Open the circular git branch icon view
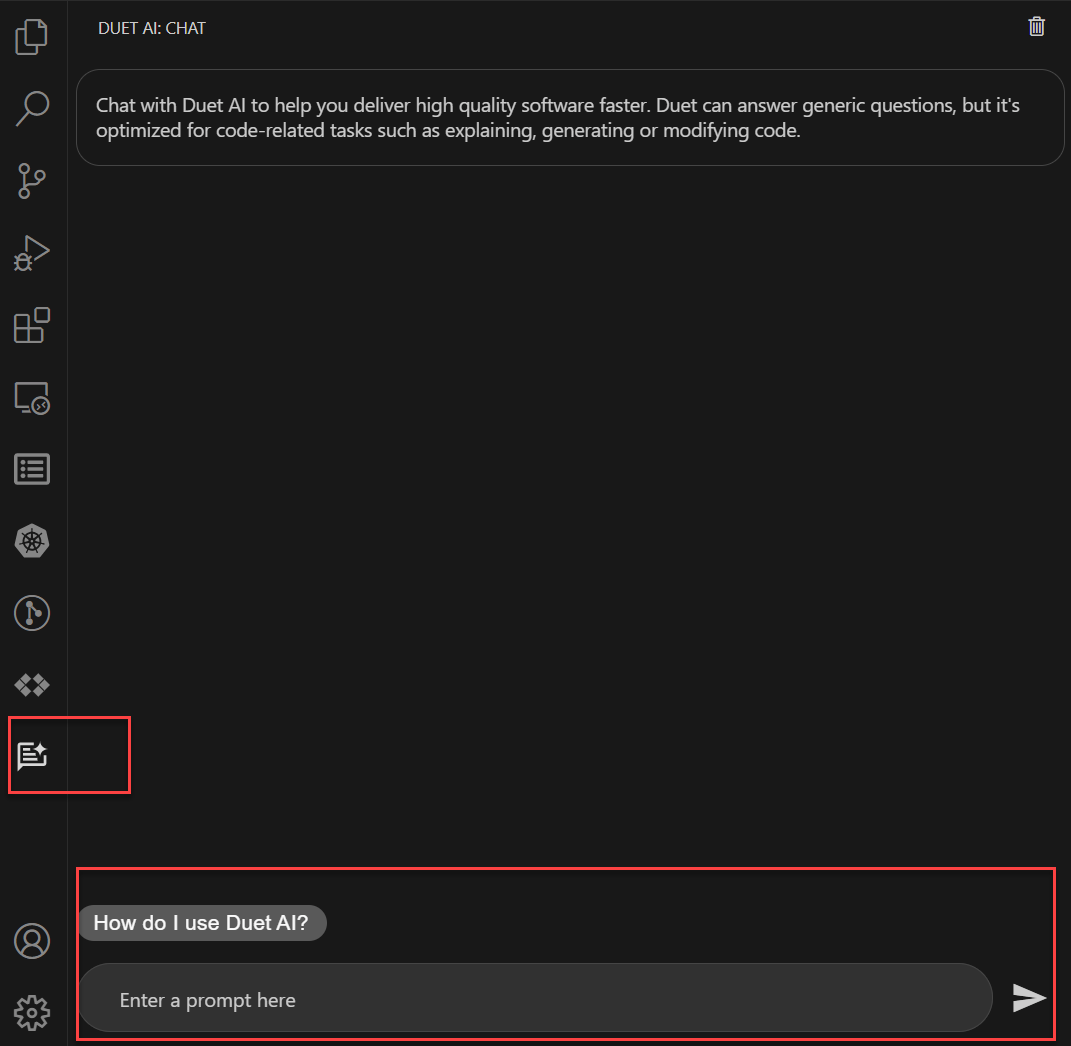This screenshot has width=1071, height=1046. tap(31, 613)
